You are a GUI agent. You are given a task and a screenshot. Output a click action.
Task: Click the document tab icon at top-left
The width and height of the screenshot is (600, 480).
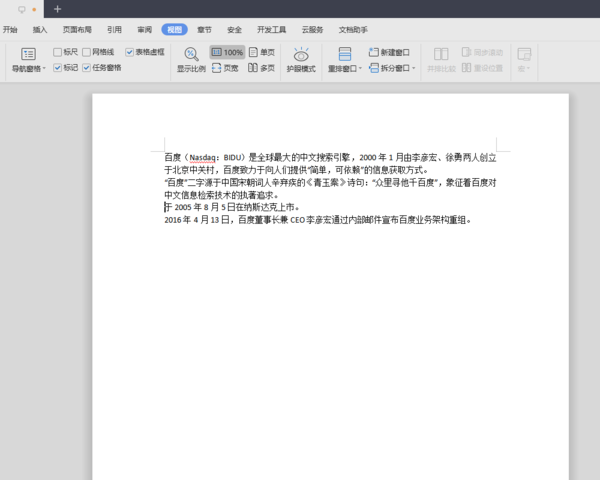tap(22, 9)
